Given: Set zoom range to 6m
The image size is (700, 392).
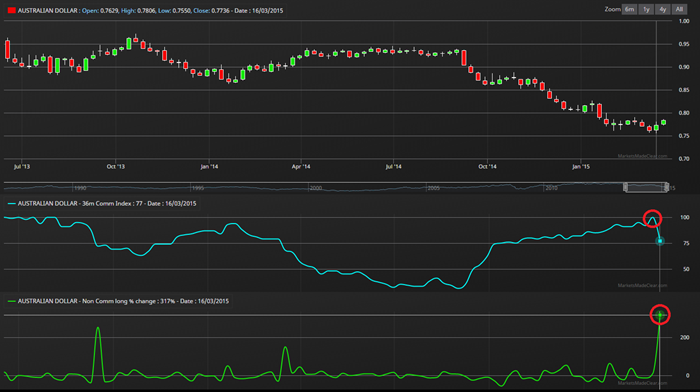Looking at the screenshot, I should pos(629,9).
